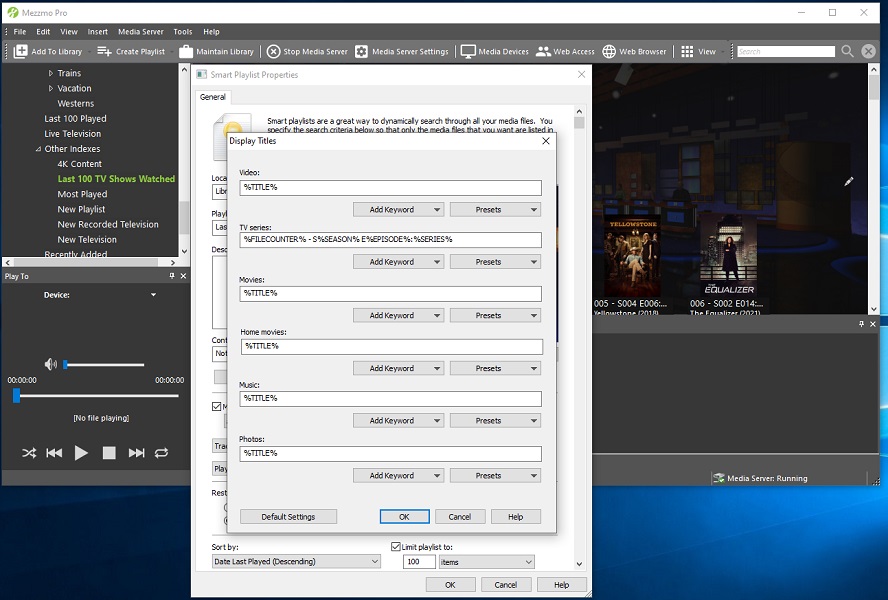
Task: Close the lower right details panel
Action: pyautogui.click(x=873, y=324)
